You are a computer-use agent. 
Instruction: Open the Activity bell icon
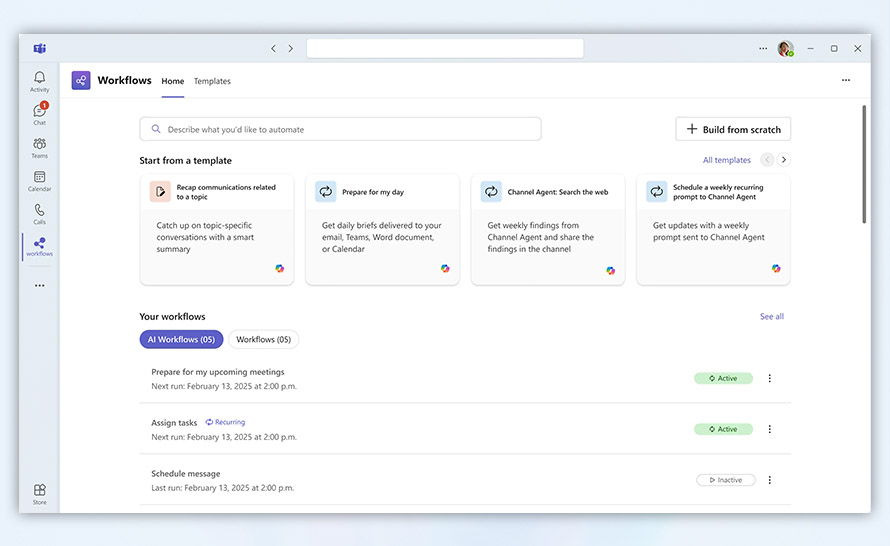pos(39,81)
